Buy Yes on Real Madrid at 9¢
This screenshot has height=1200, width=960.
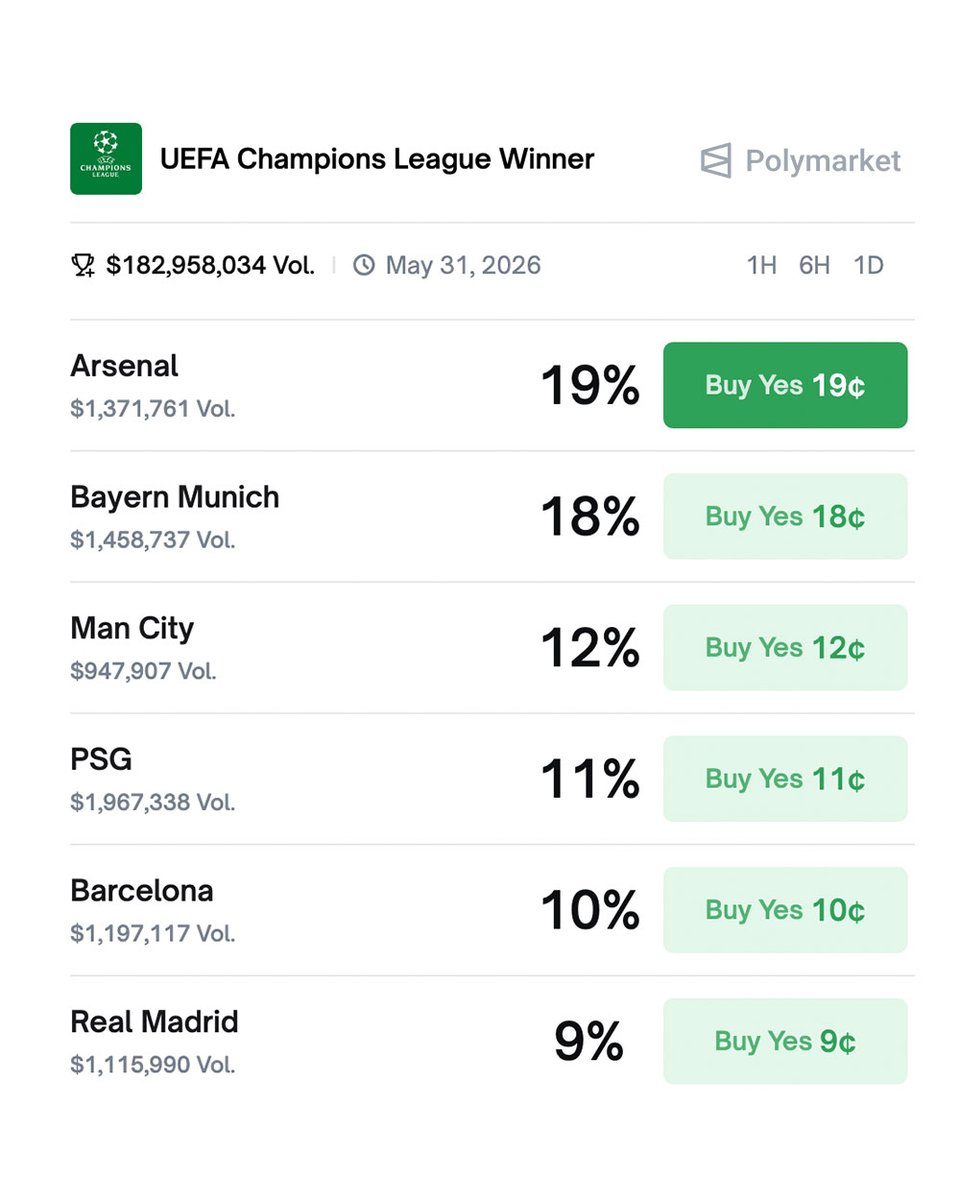pyautogui.click(x=785, y=1041)
